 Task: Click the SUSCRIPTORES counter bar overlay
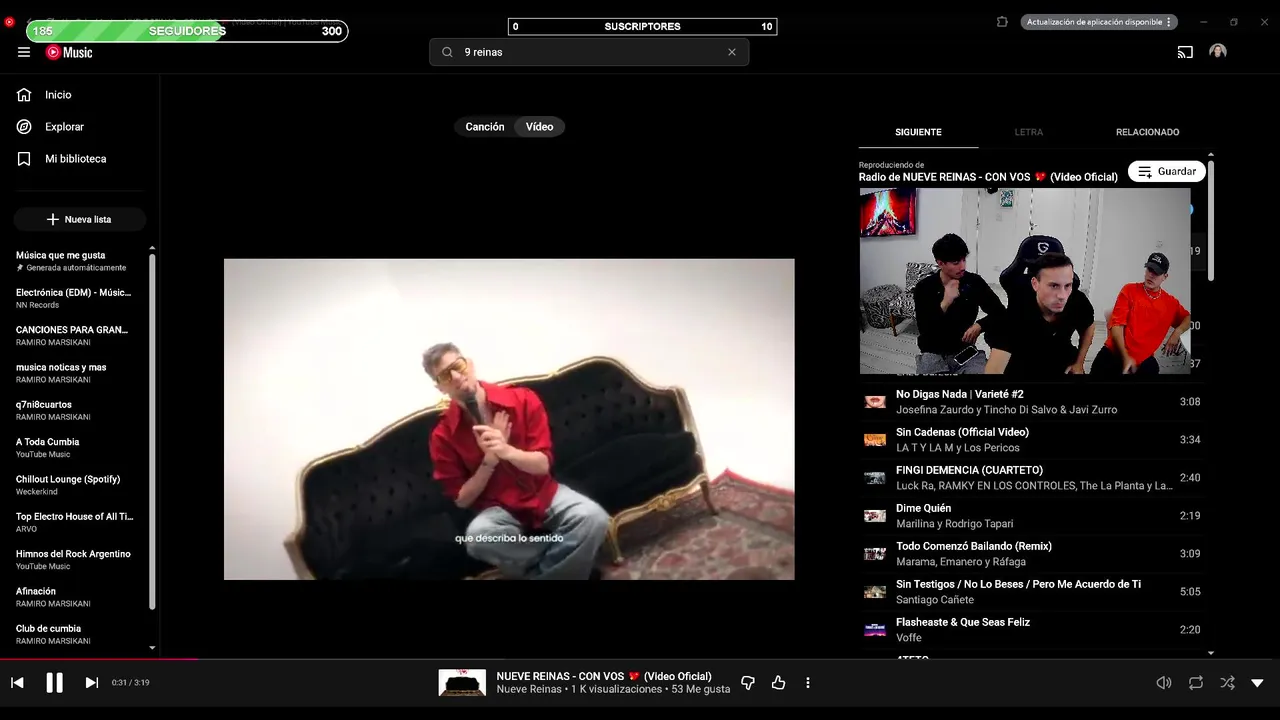[642, 27]
